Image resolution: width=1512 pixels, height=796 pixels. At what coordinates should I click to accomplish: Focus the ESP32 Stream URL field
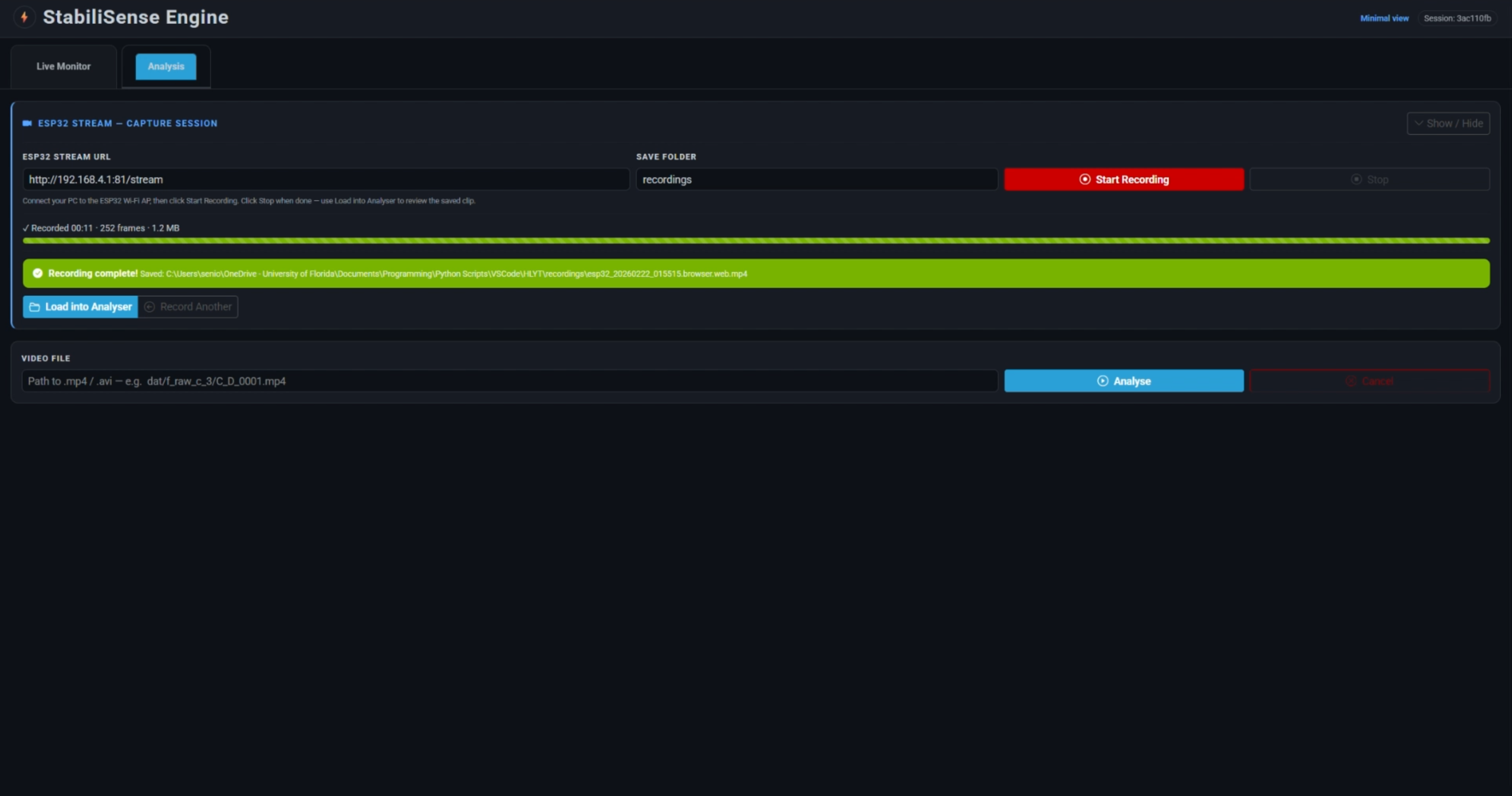pyautogui.click(x=325, y=179)
